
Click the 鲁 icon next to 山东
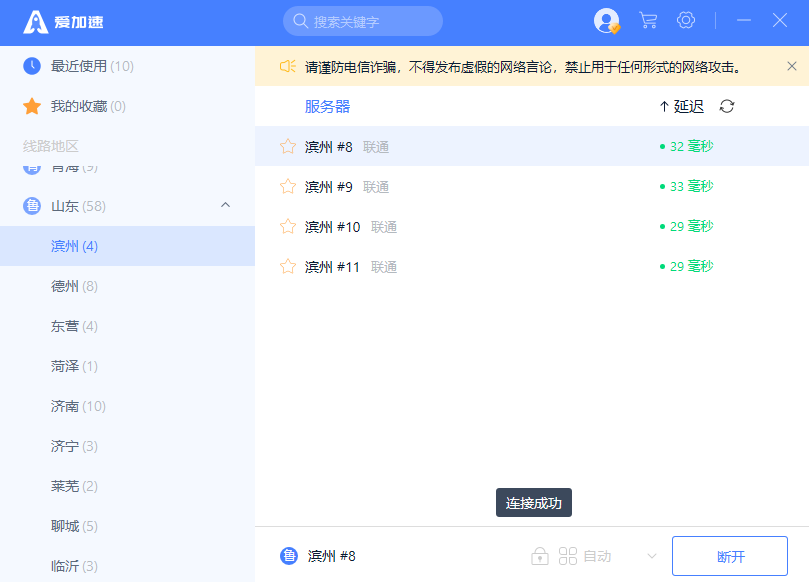[x=32, y=206]
